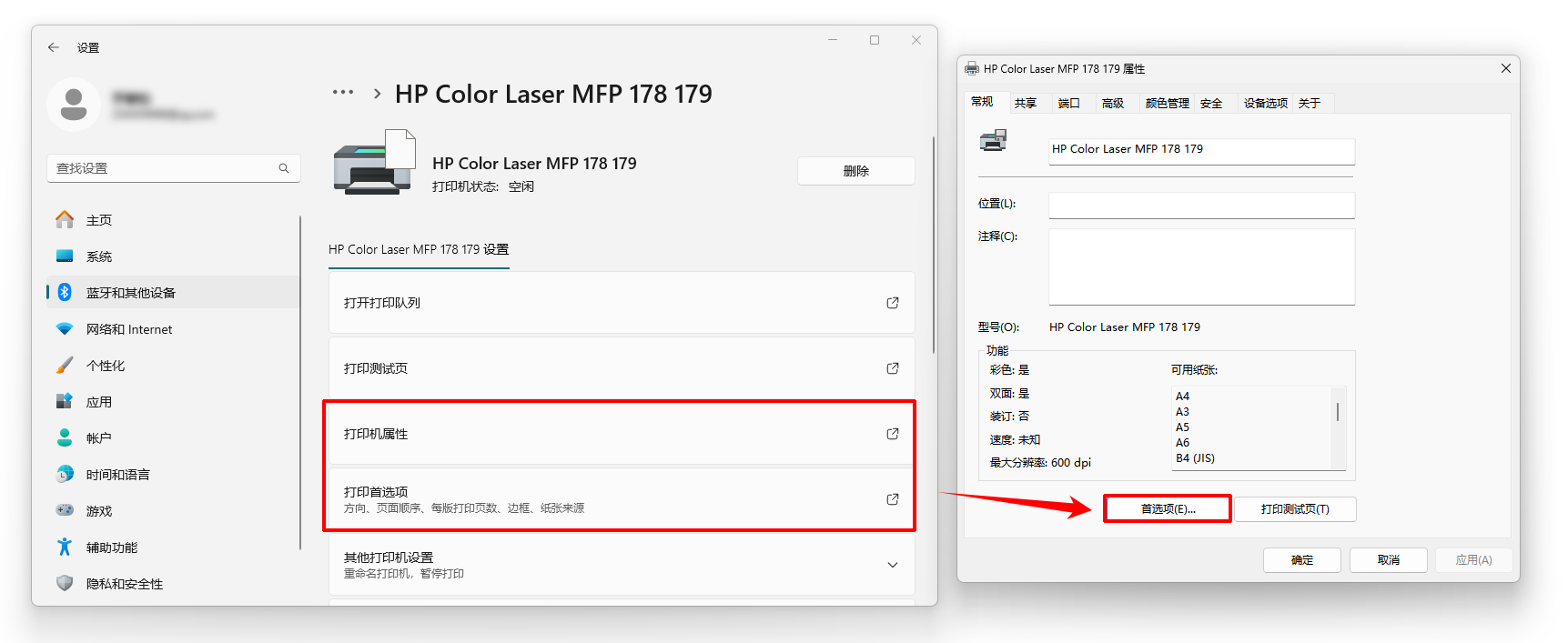Click the Settings window vertical scrollbar
Viewport: 1568px width, 643px height.
click(933, 246)
